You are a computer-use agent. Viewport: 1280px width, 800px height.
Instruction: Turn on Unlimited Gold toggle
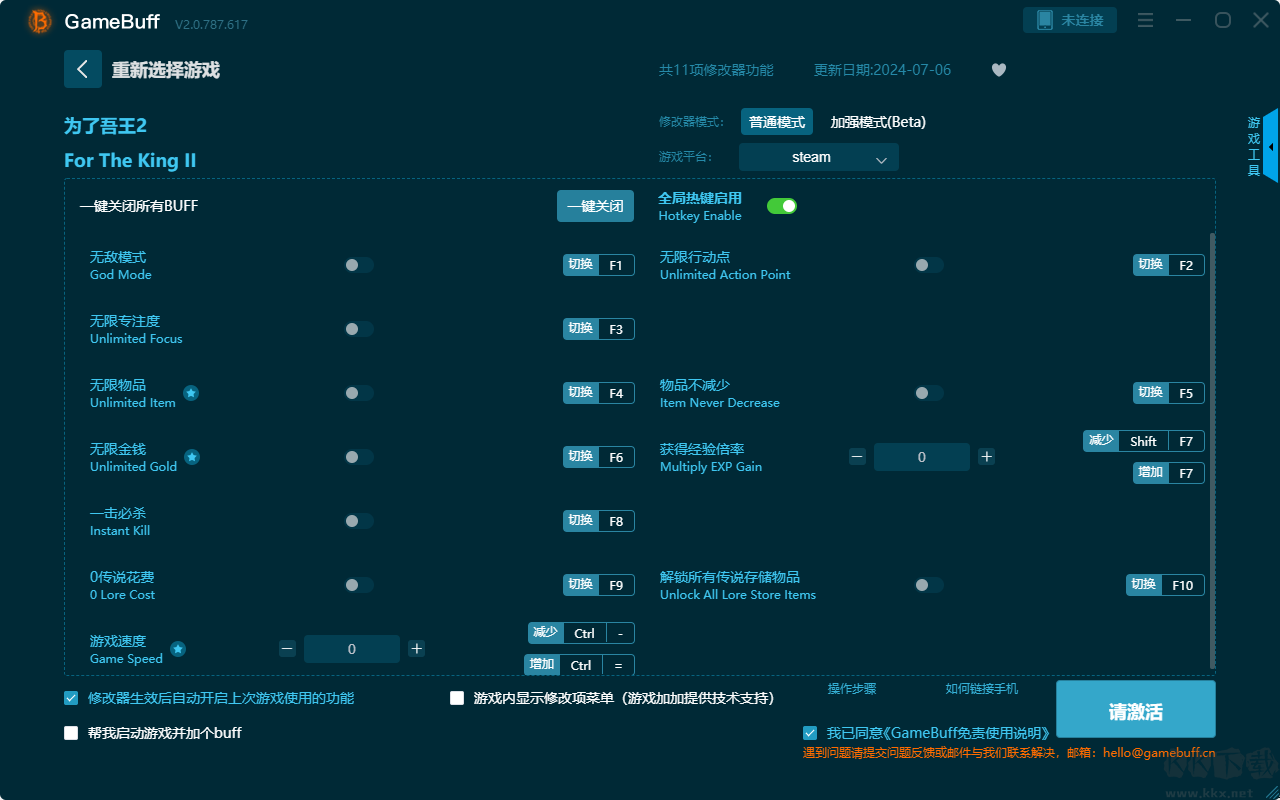pyautogui.click(x=359, y=457)
